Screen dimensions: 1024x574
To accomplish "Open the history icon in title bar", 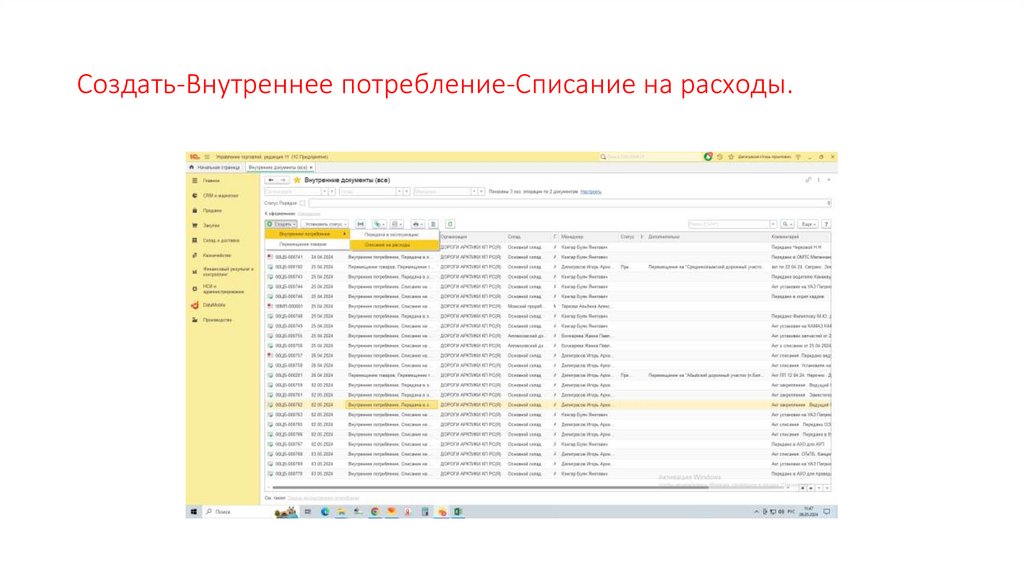I will tap(720, 157).
